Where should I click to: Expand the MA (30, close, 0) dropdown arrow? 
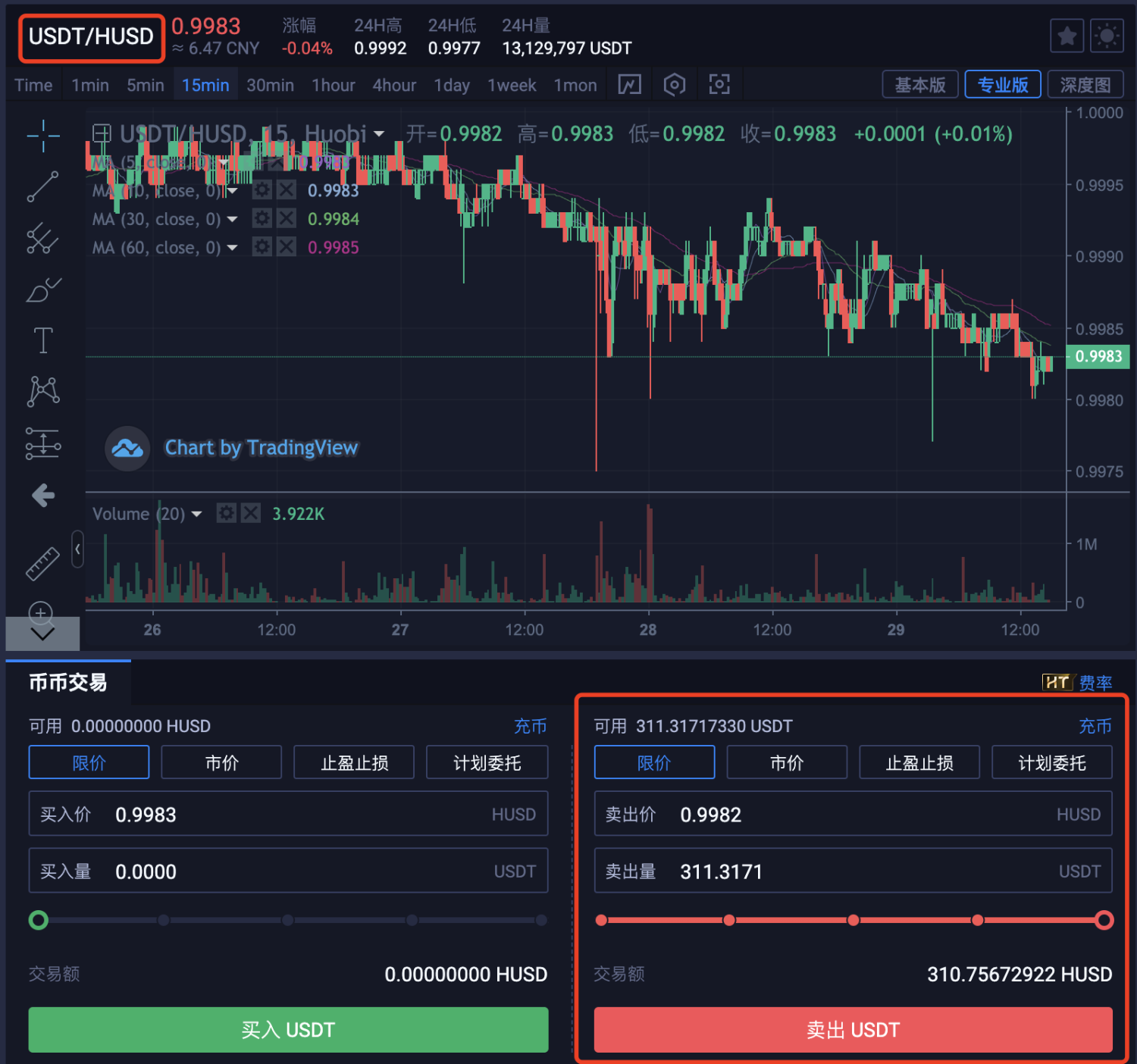pos(233,220)
